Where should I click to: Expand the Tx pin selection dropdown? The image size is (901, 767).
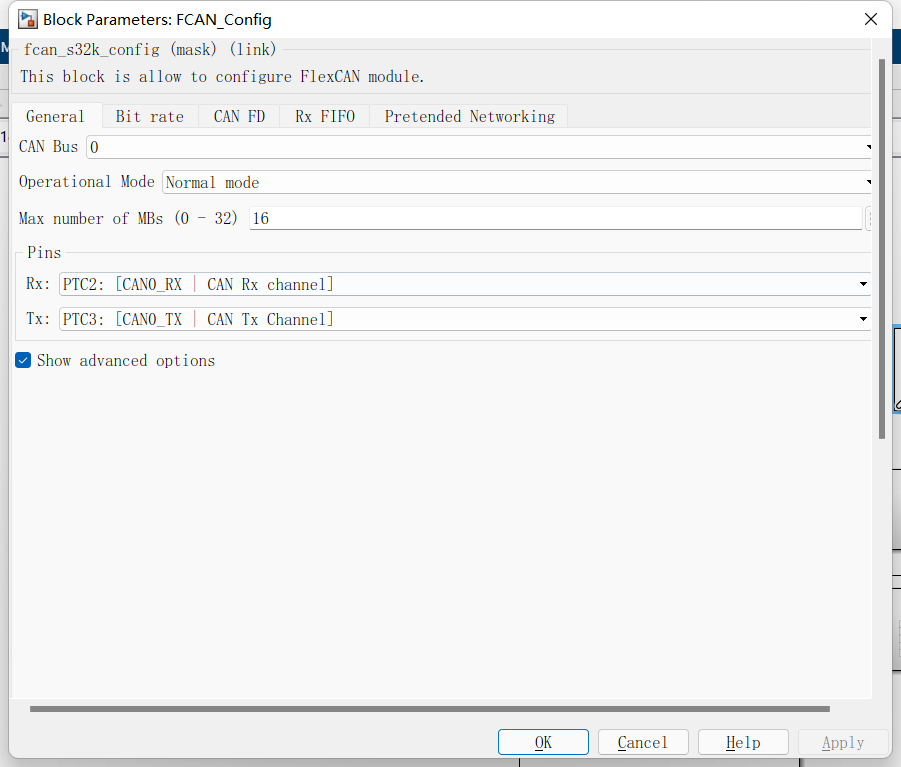(x=862, y=319)
